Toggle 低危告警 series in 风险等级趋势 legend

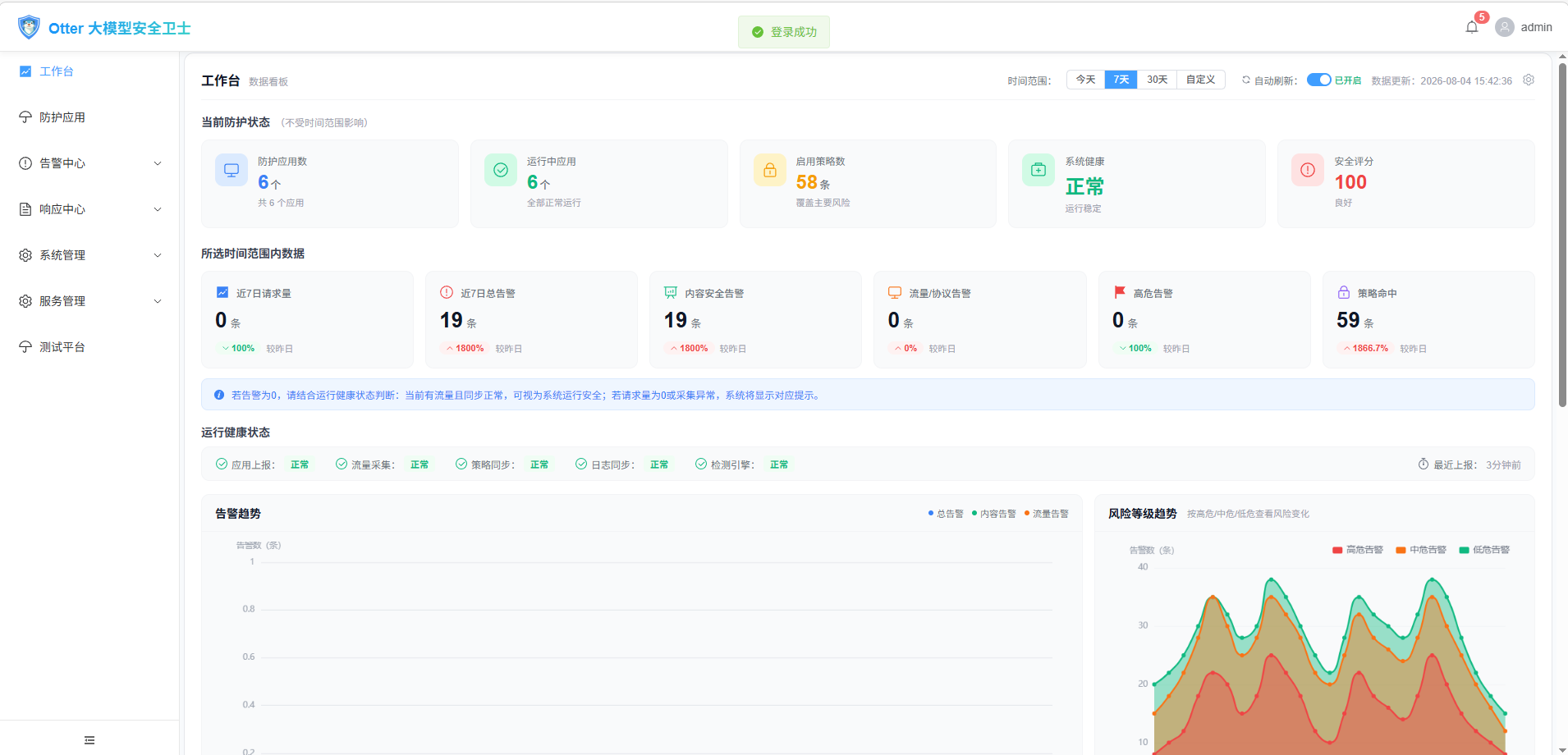1484,550
